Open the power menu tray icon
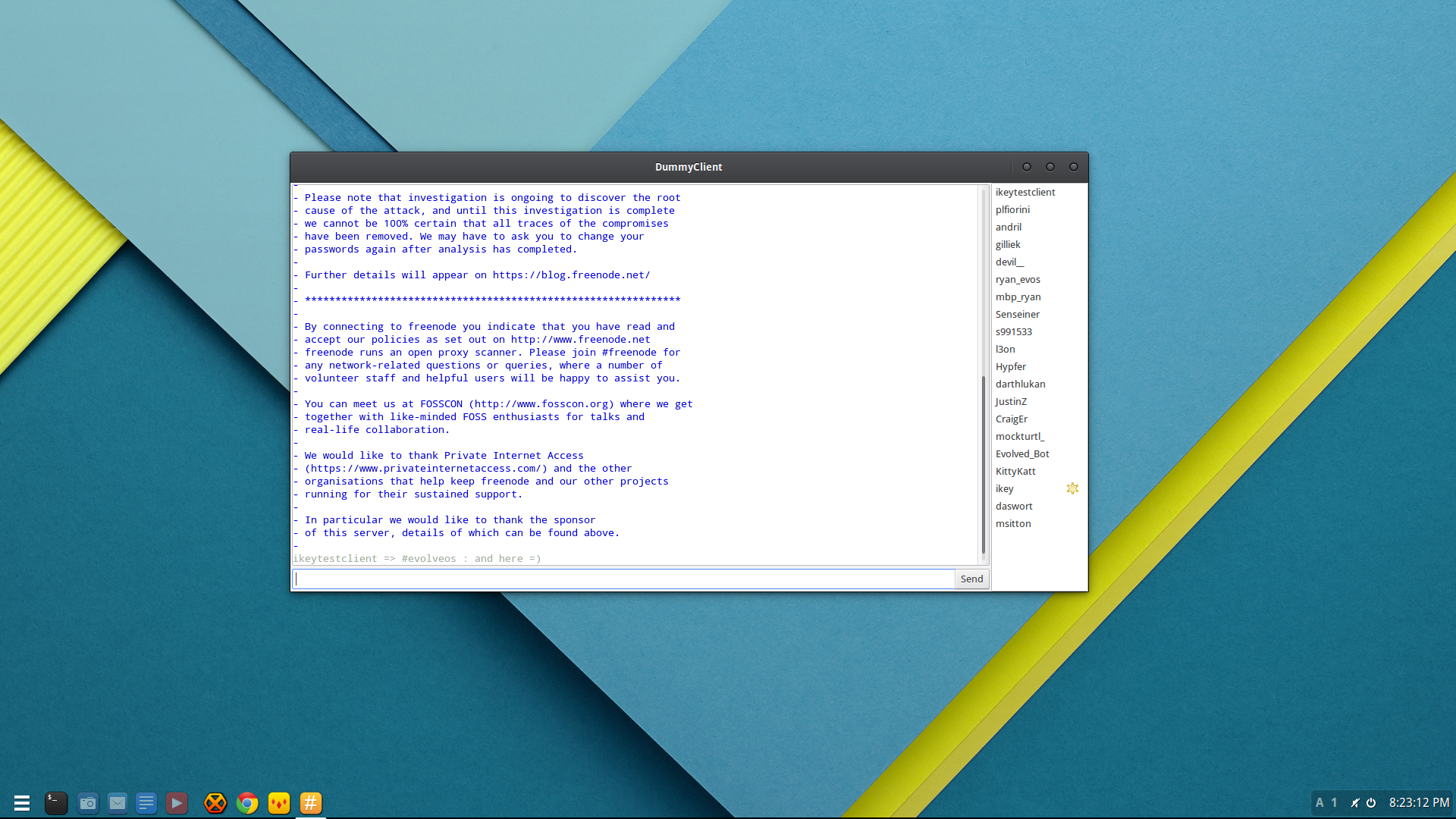1456x819 pixels. tap(1371, 803)
